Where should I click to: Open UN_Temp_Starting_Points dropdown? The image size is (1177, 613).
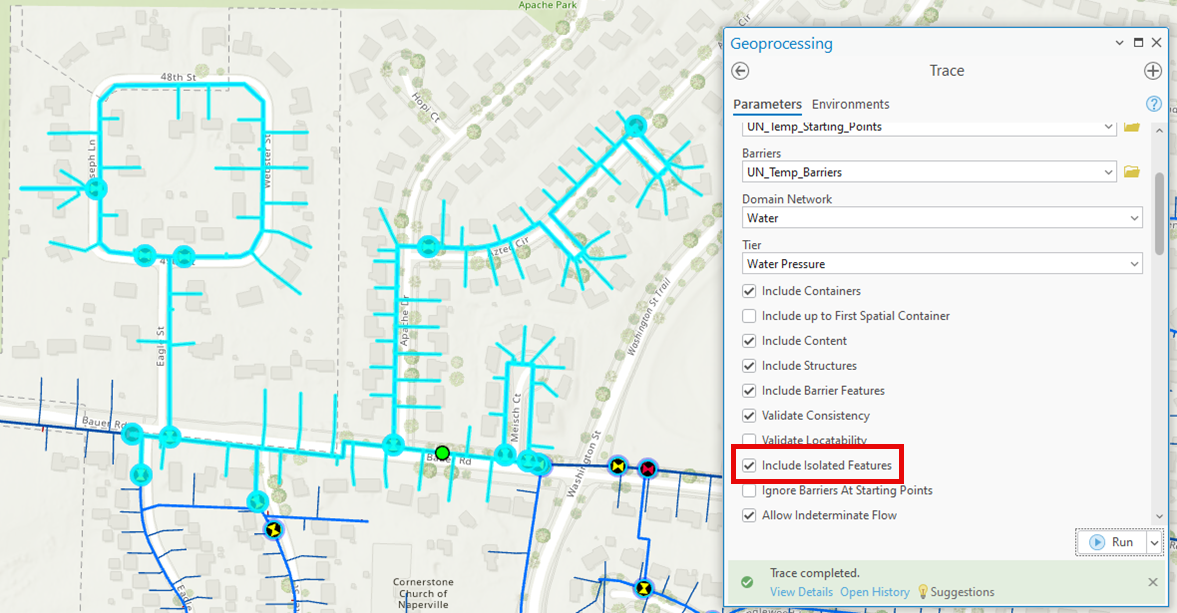point(1108,127)
